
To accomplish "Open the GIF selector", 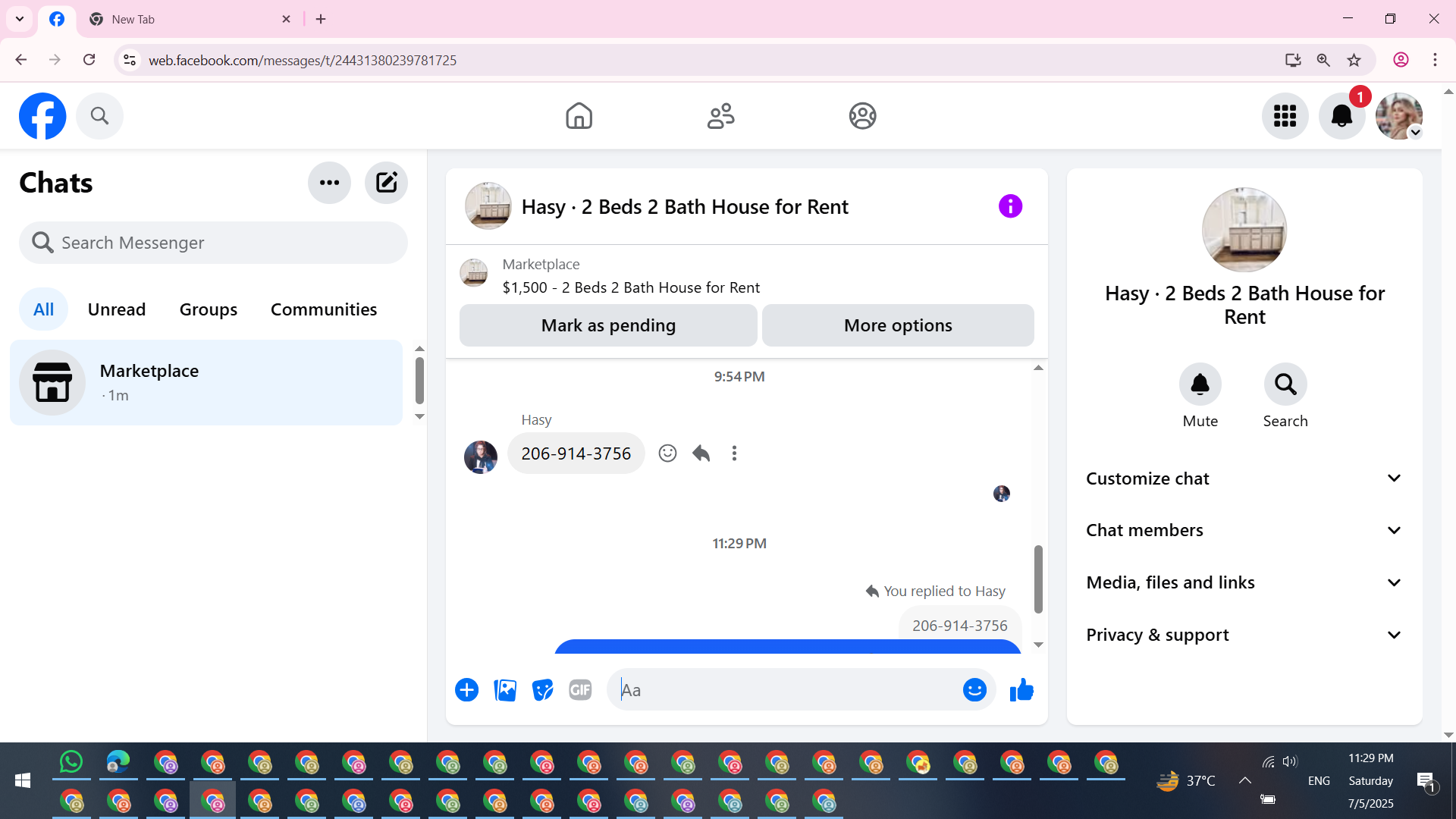I will [x=580, y=690].
